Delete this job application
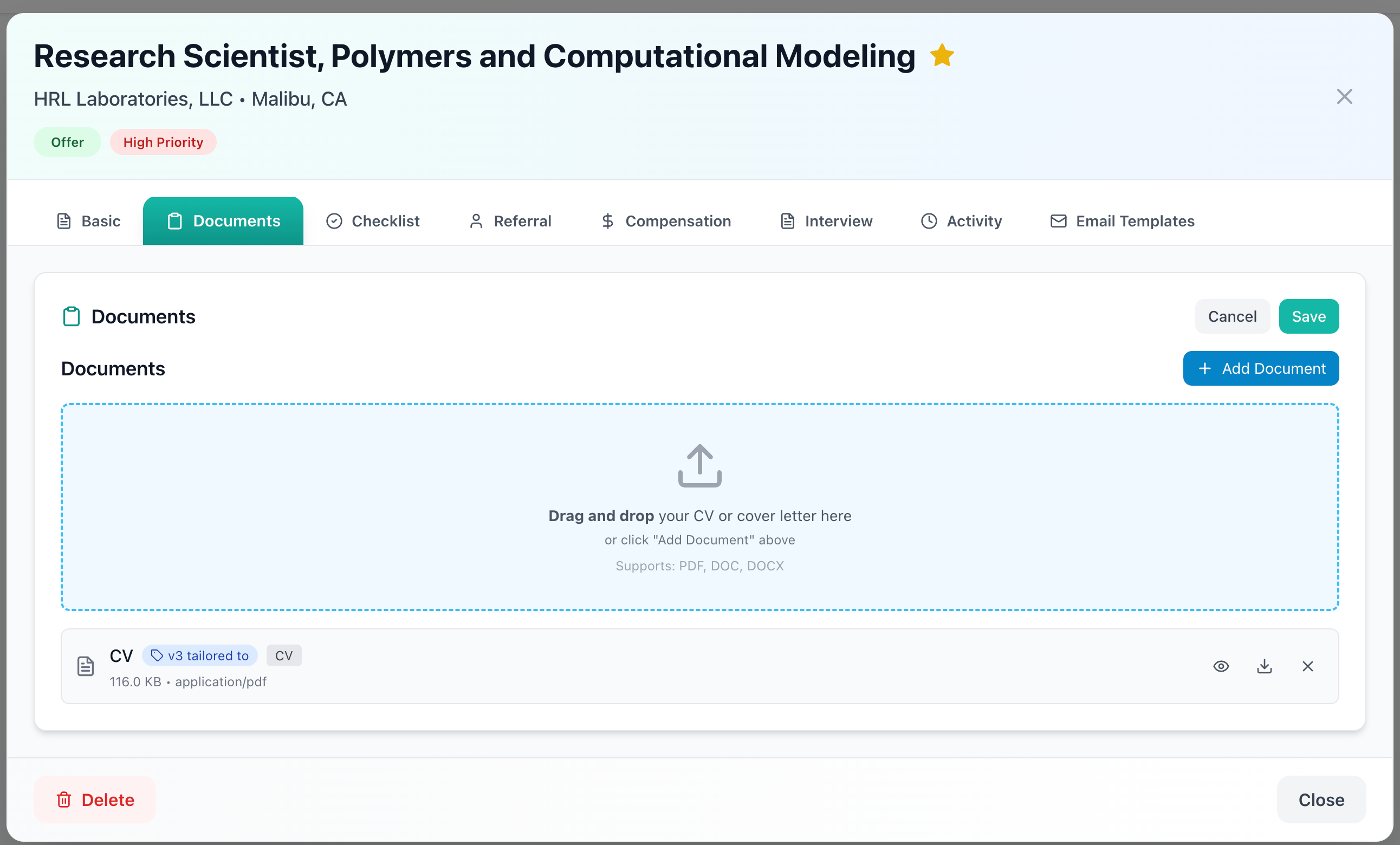Screen dimensions: 1400x845 pos(95,799)
